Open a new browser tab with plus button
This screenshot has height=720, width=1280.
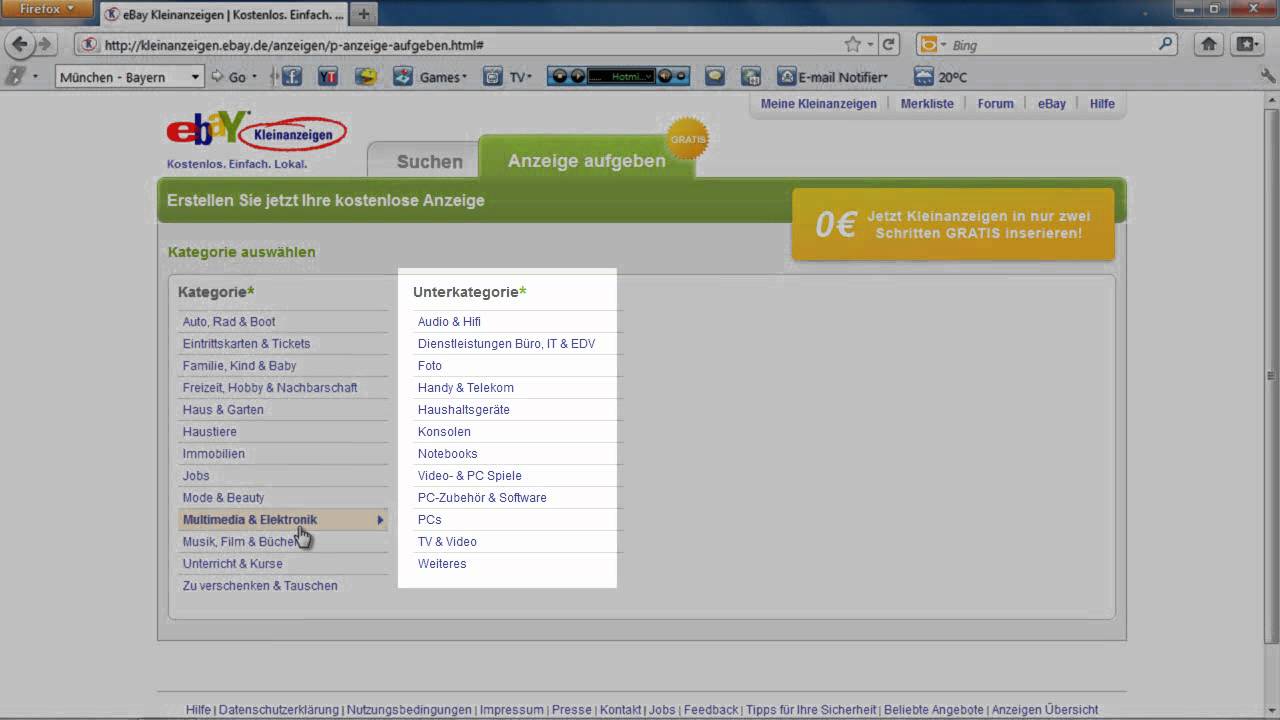(363, 14)
